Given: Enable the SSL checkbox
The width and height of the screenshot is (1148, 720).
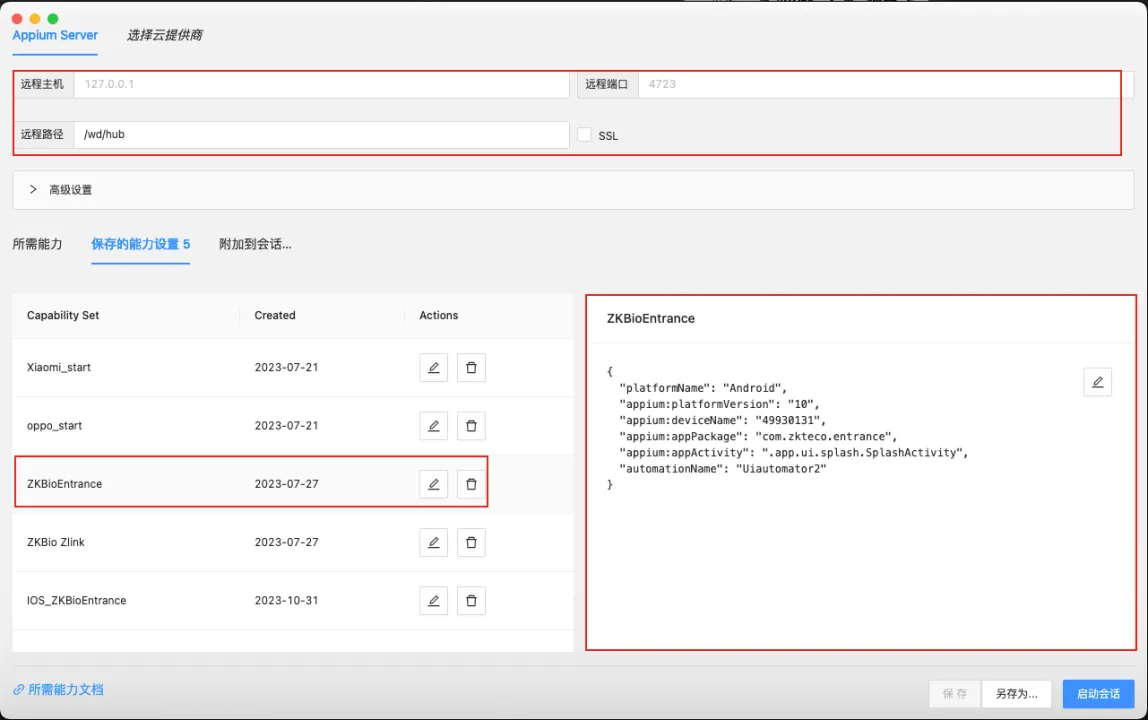Looking at the screenshot, I should (x=585, y=135).
